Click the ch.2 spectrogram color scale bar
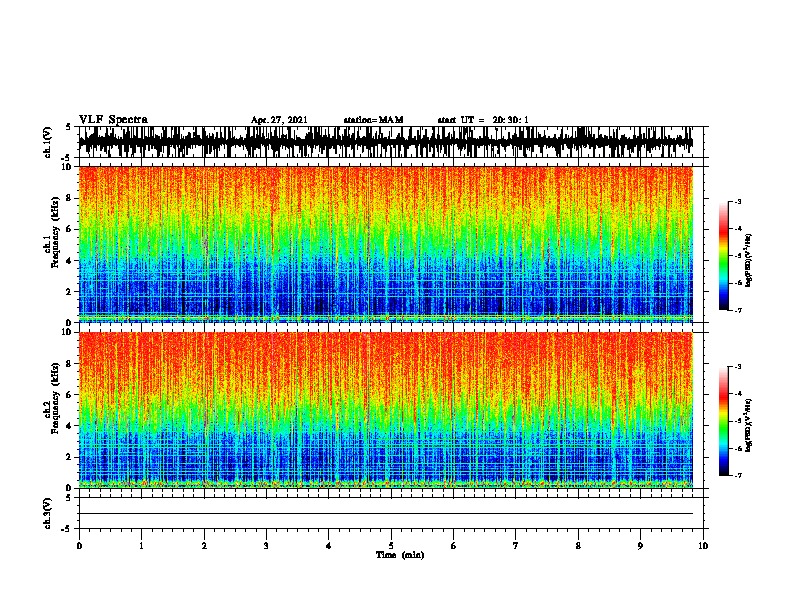This screenshot has width=792, height=612. (x=723, y=421)
